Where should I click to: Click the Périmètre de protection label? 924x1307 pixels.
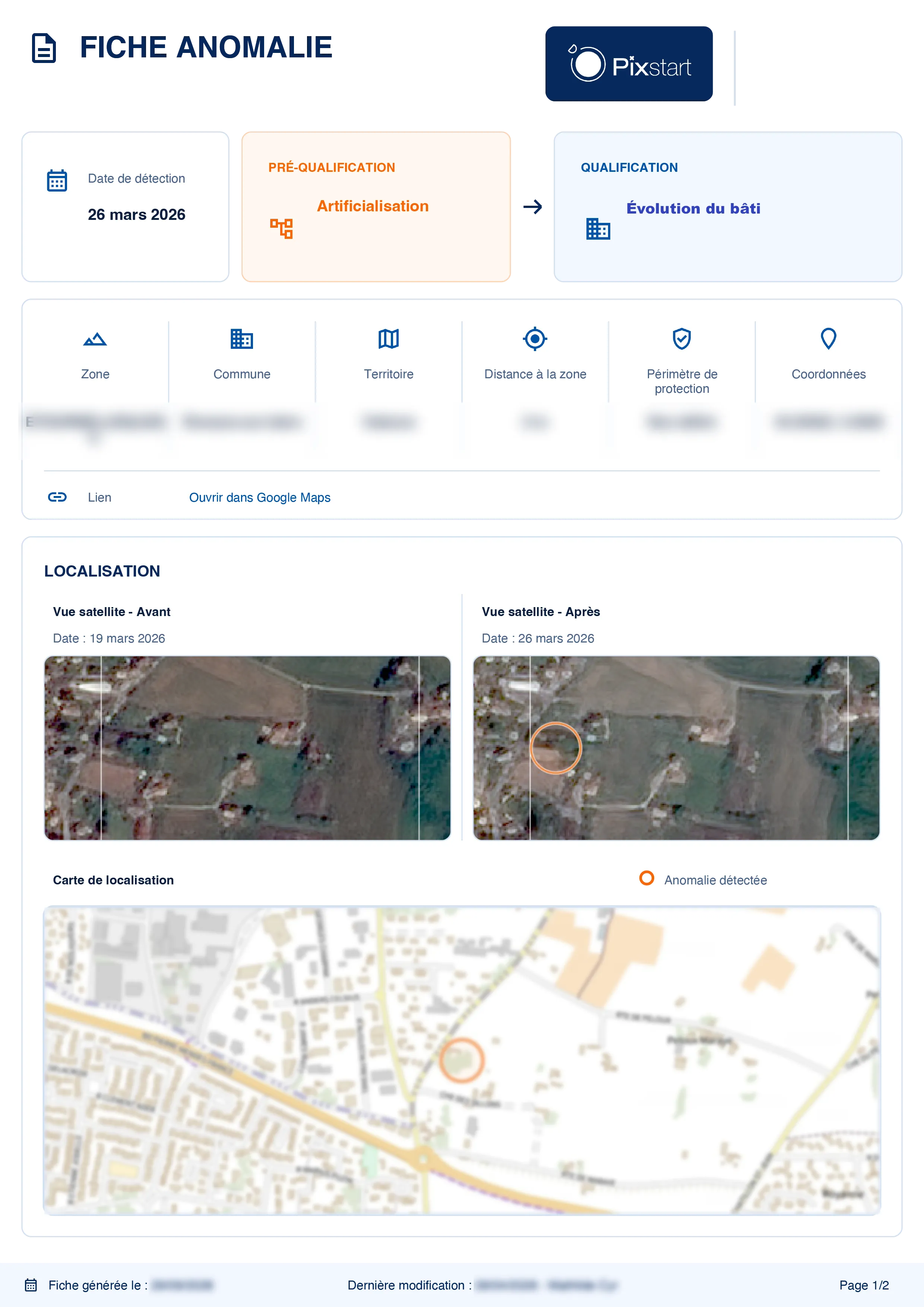point(681,381)
